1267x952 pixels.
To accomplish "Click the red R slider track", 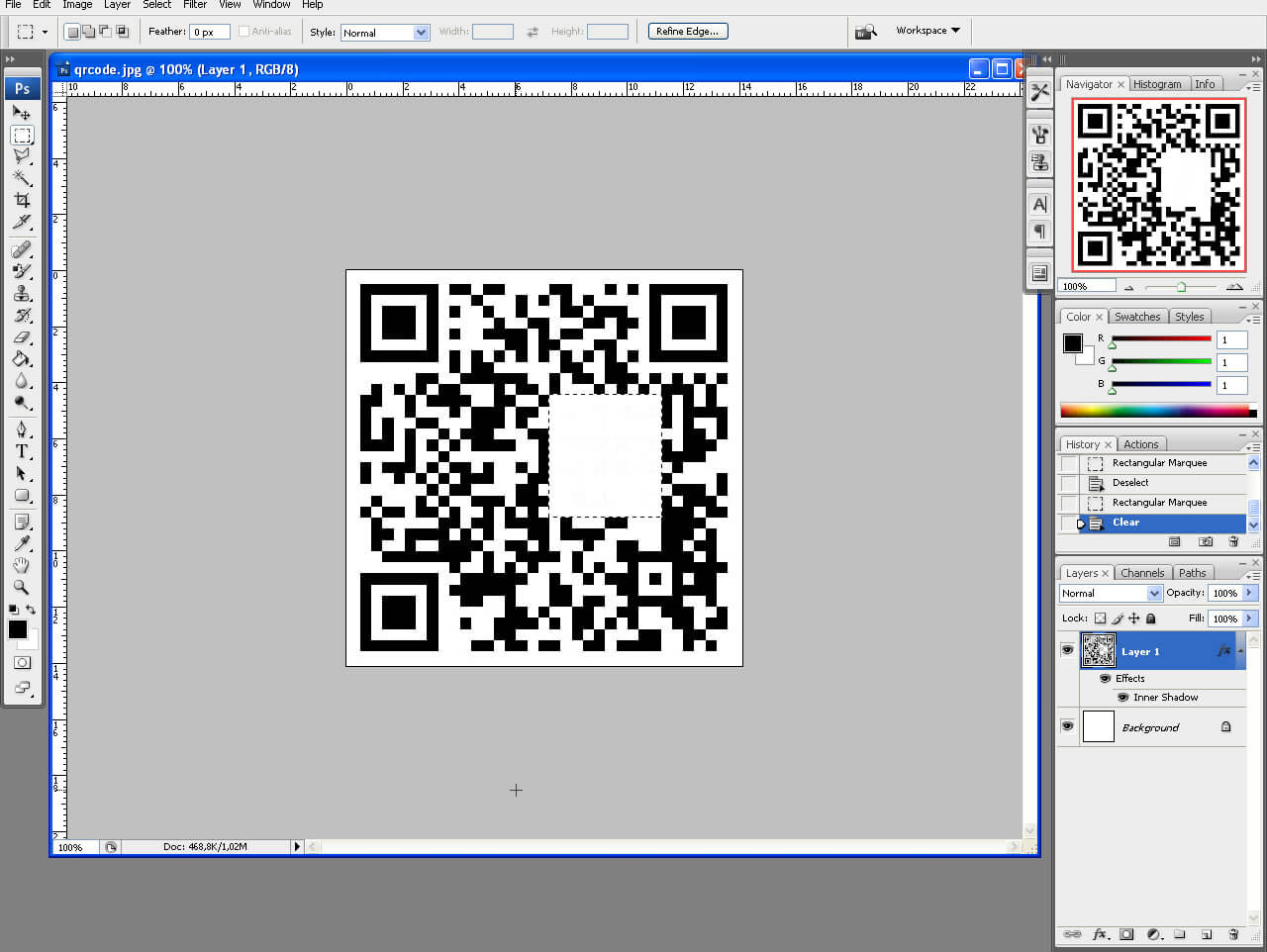I will (x=1161, y=338).
